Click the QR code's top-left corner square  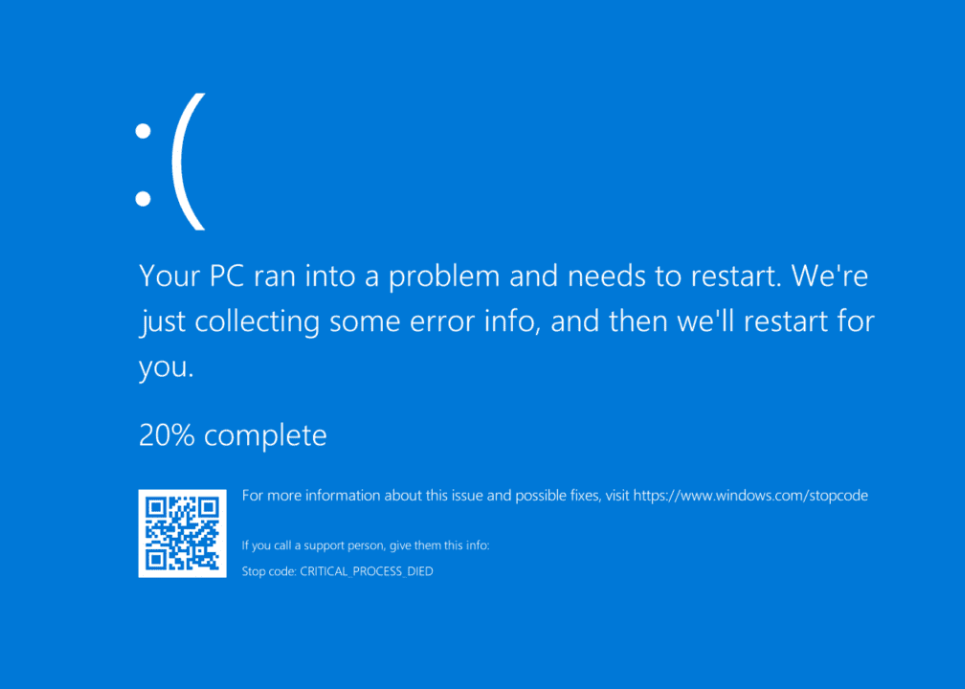(x=155, y=506)
